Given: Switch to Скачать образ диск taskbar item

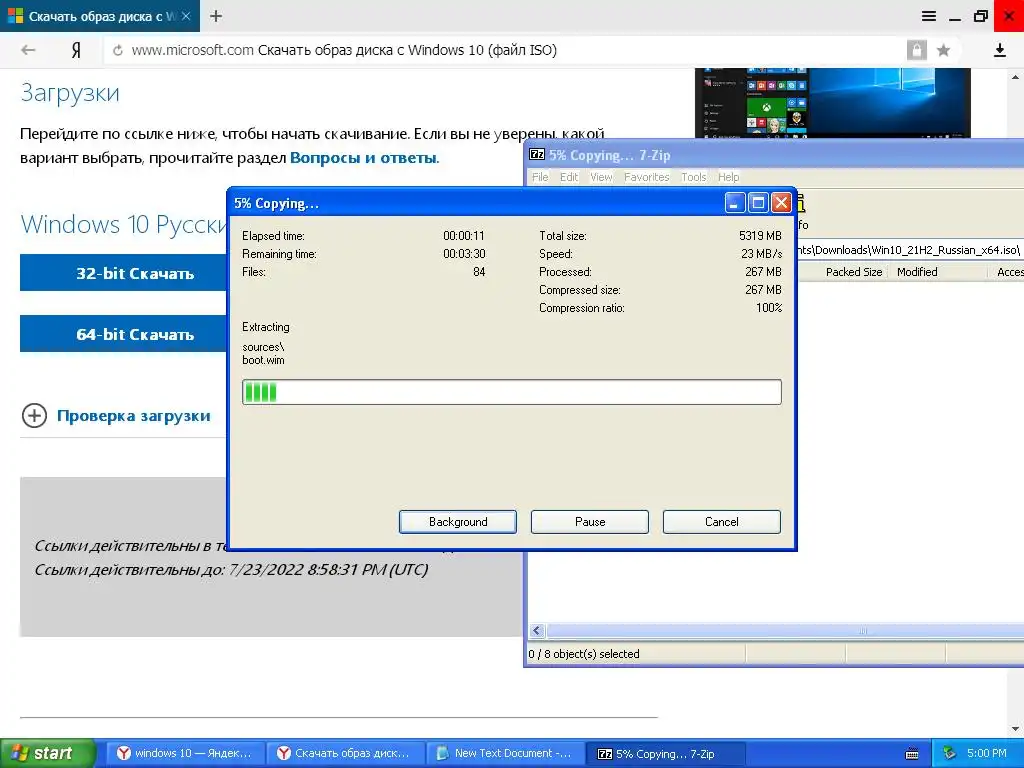Looking at the screenshot, I should pos(345,753).
